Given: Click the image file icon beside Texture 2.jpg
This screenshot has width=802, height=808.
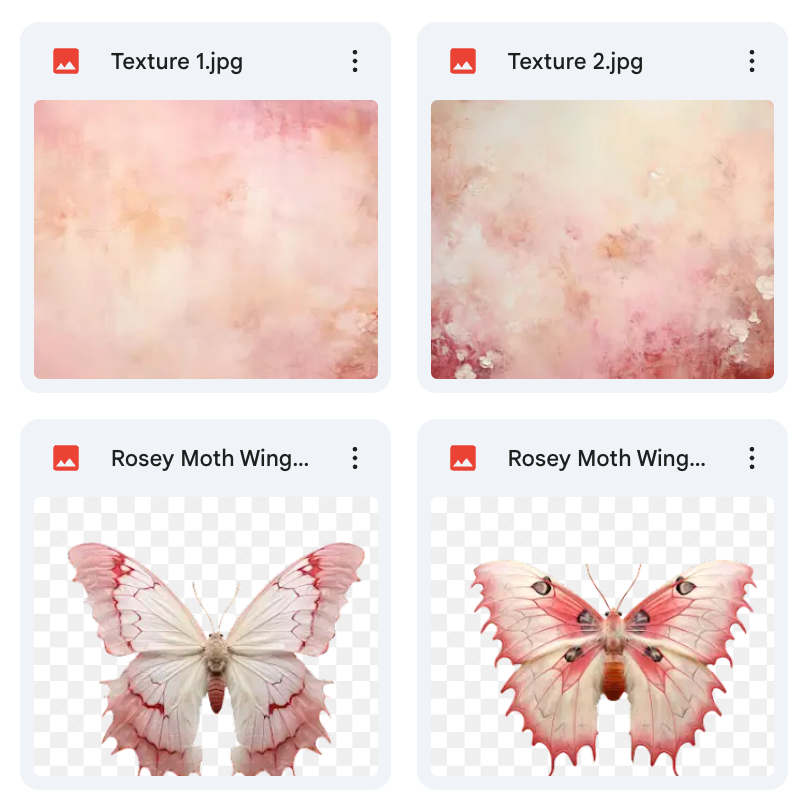Looking at the screenshot, I should (463, 61).
